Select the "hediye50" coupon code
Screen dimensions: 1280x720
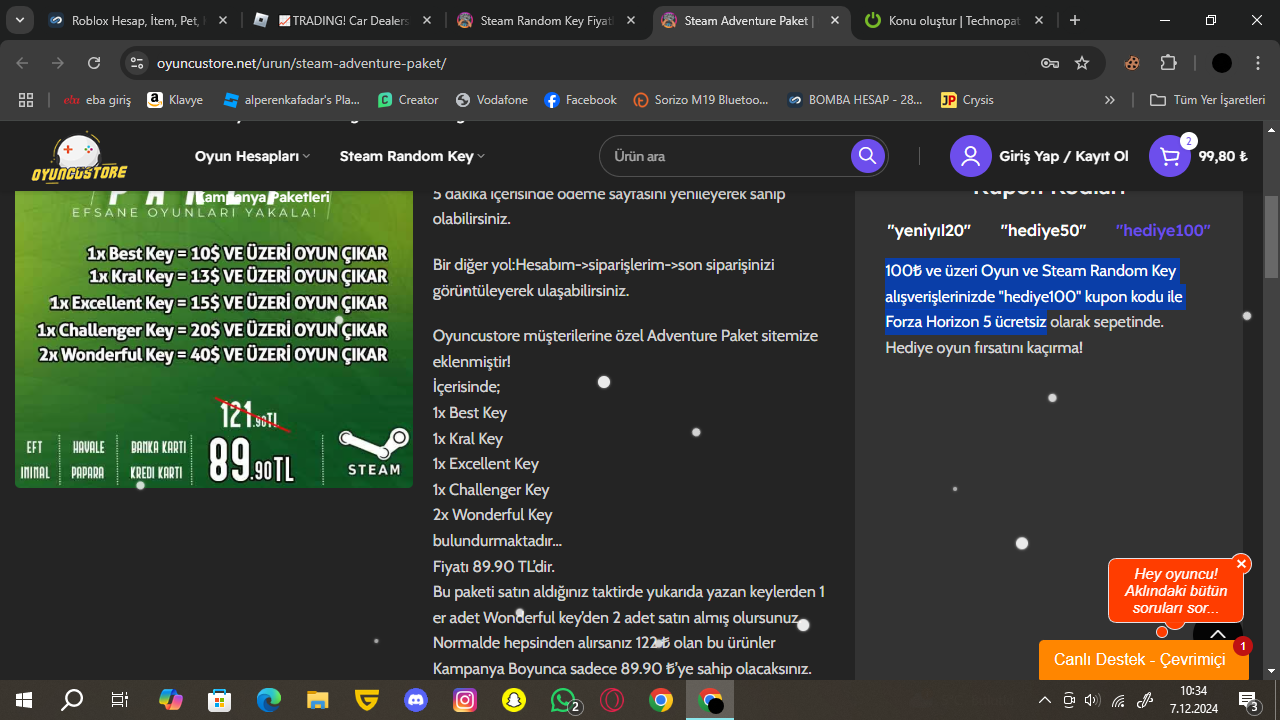pos(1043,231)
